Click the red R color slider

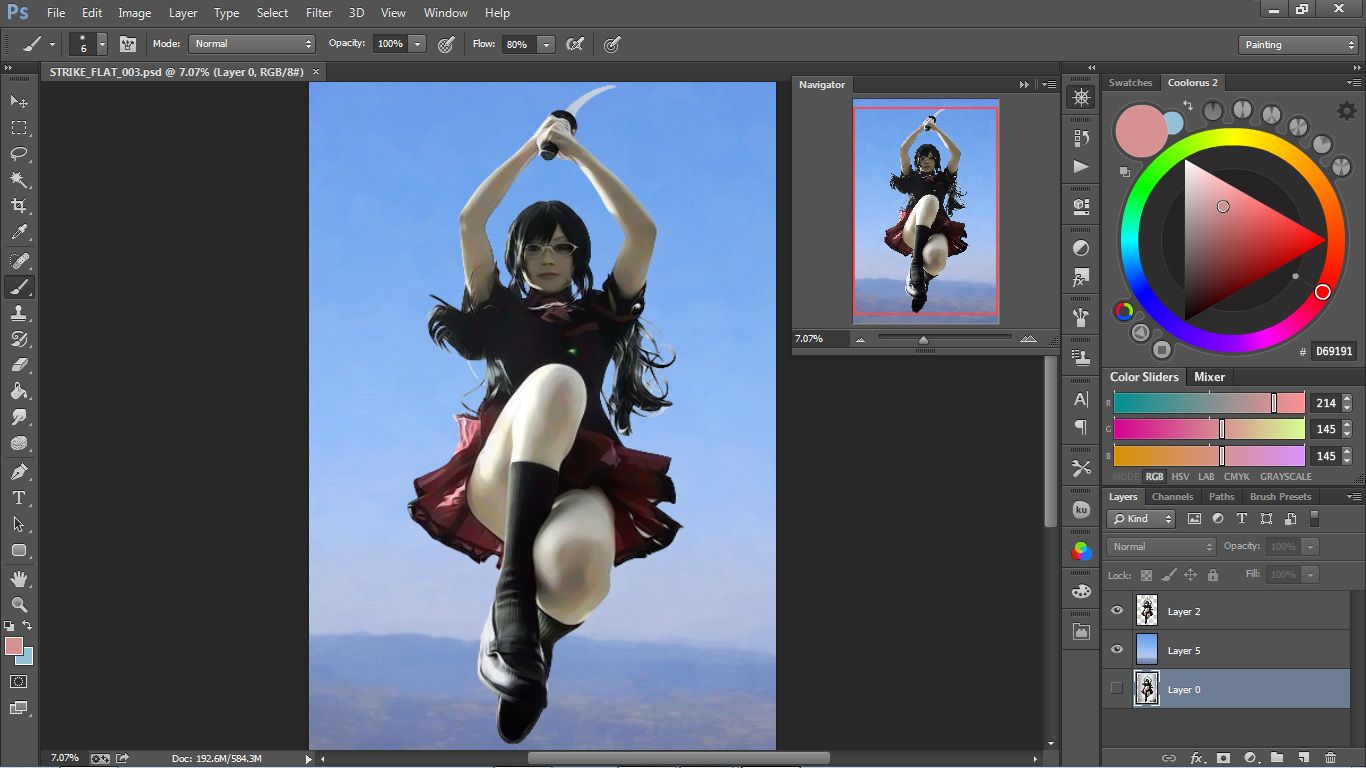pos(1208,403)
